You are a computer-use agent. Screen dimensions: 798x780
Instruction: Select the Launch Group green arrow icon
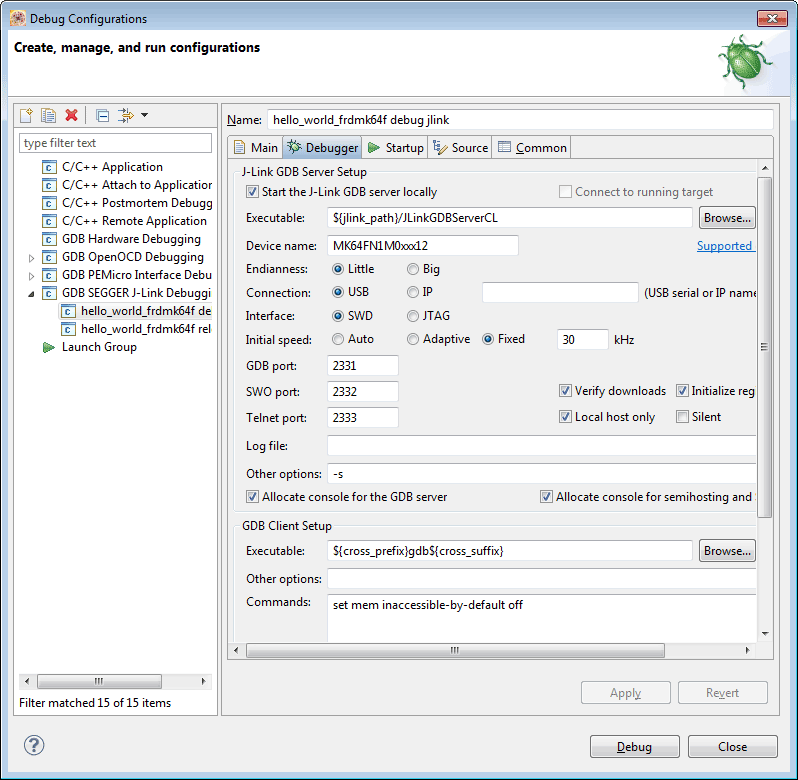point(49,347)
